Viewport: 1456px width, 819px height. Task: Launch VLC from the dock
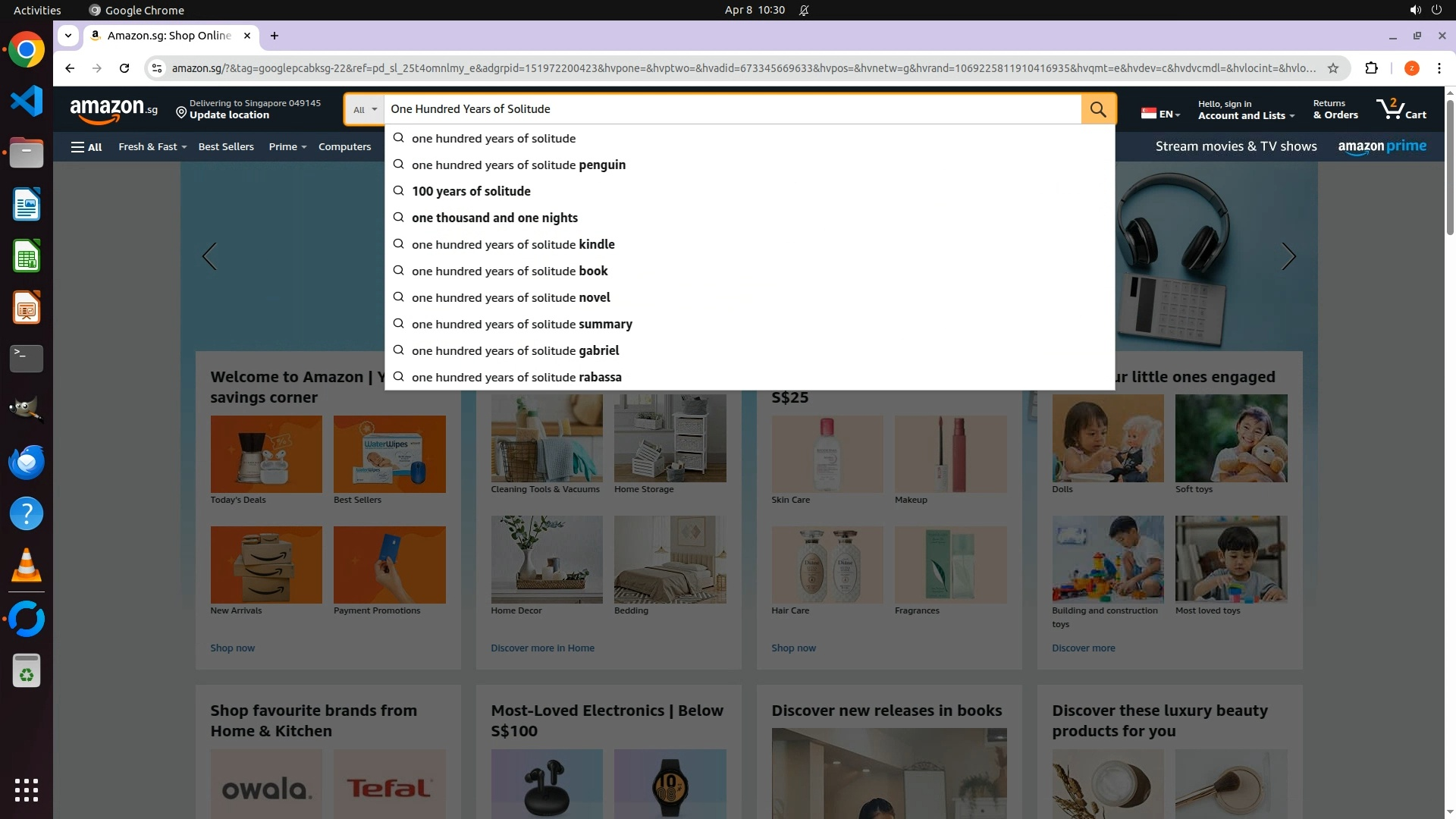(x=27, y=566)
